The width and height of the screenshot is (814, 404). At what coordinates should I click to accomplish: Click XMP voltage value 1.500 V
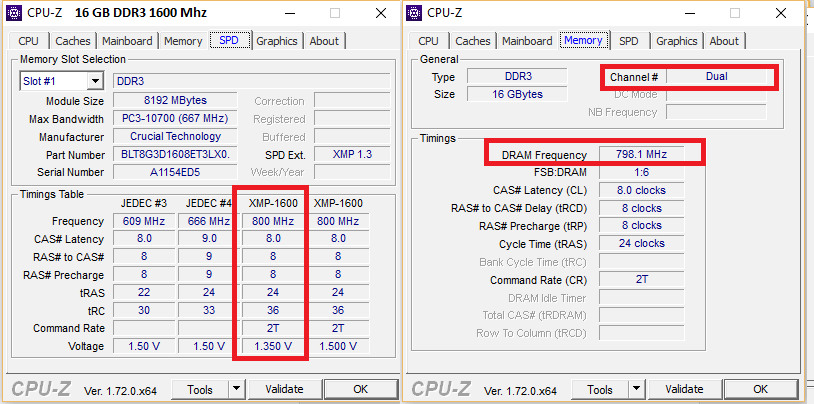click(x=338, y=346)
